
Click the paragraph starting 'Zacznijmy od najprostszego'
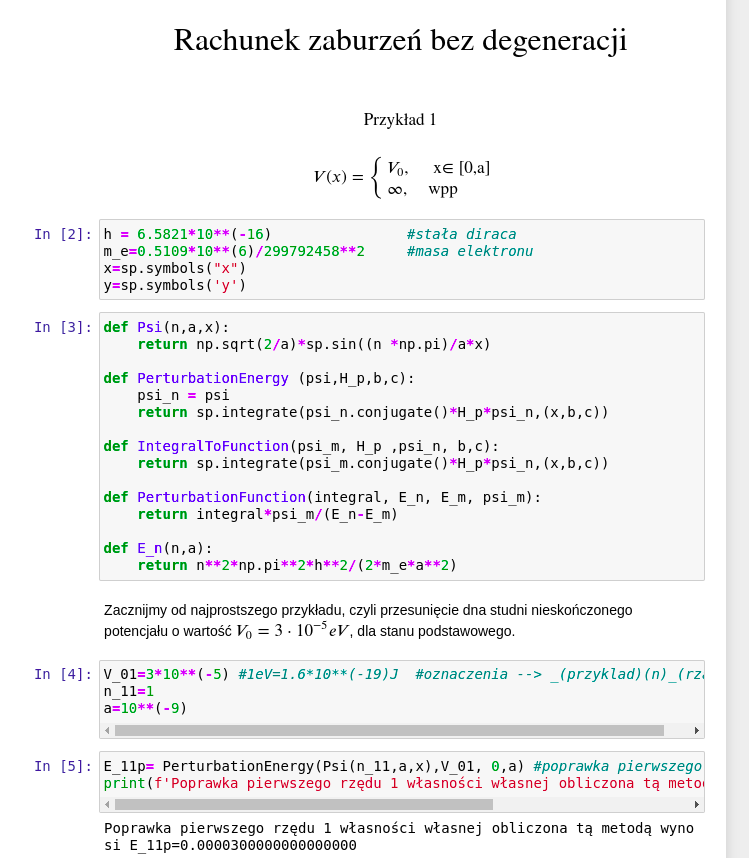point(368,621)
